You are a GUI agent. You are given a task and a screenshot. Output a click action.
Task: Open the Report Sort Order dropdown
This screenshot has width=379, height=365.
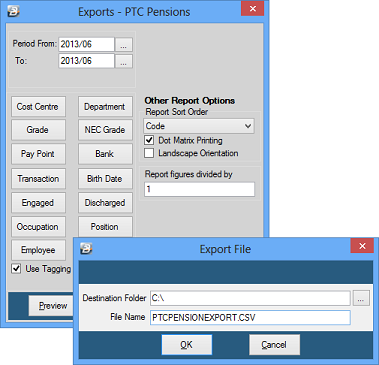tap(199, 126)
